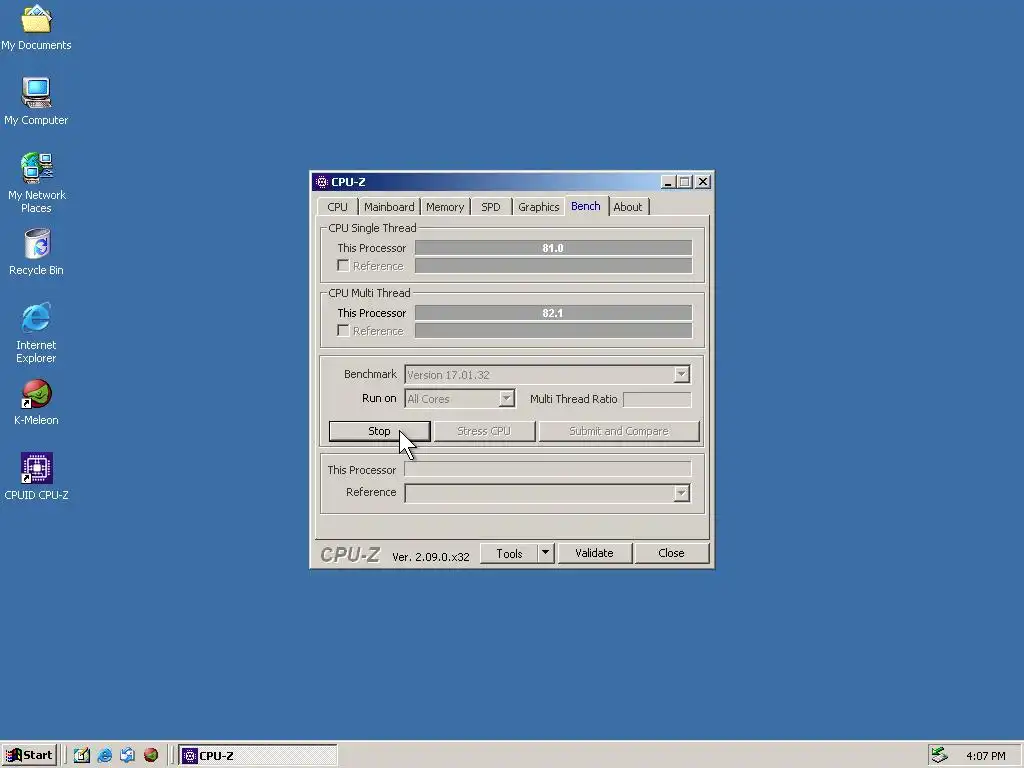Click the system tray network icon

(x=939, y=755)
